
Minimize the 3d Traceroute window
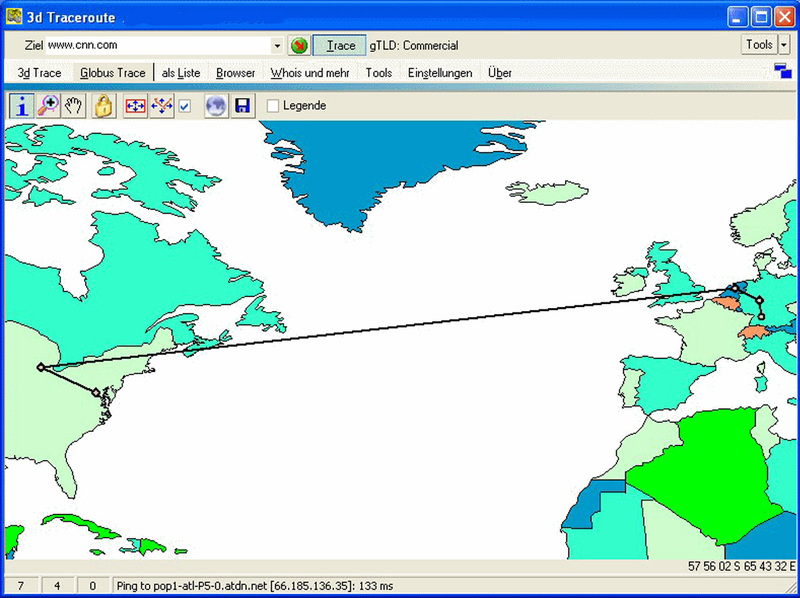click(737, 17)
